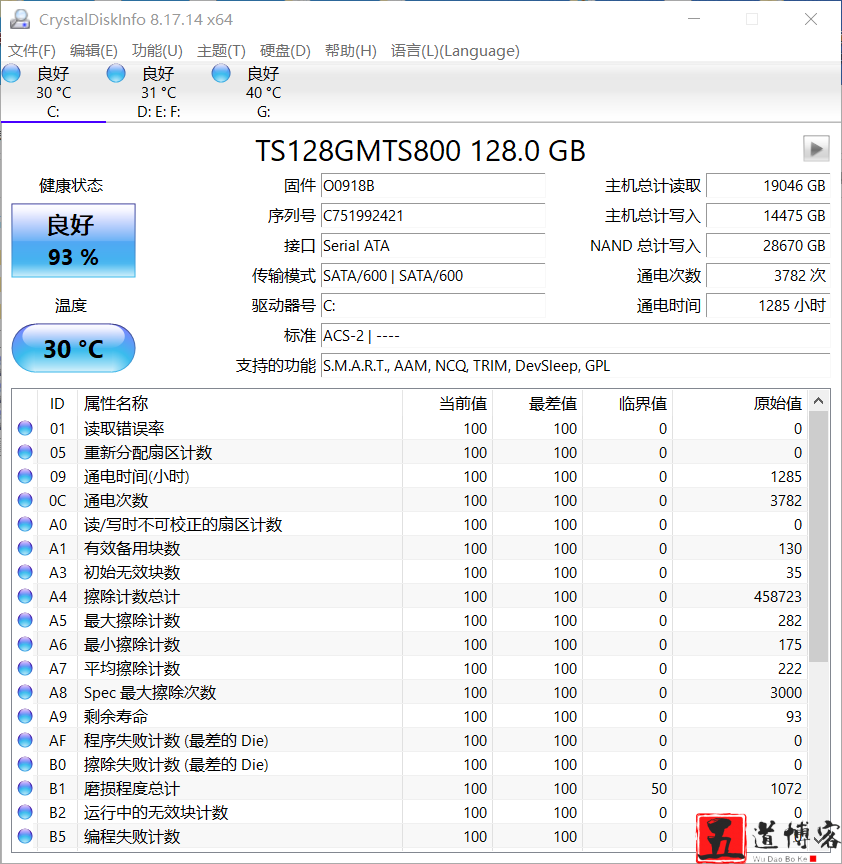Click threshold value 50 in the B1 row
Viewport: 842px width, 864px height.
[x=659, y=789]
